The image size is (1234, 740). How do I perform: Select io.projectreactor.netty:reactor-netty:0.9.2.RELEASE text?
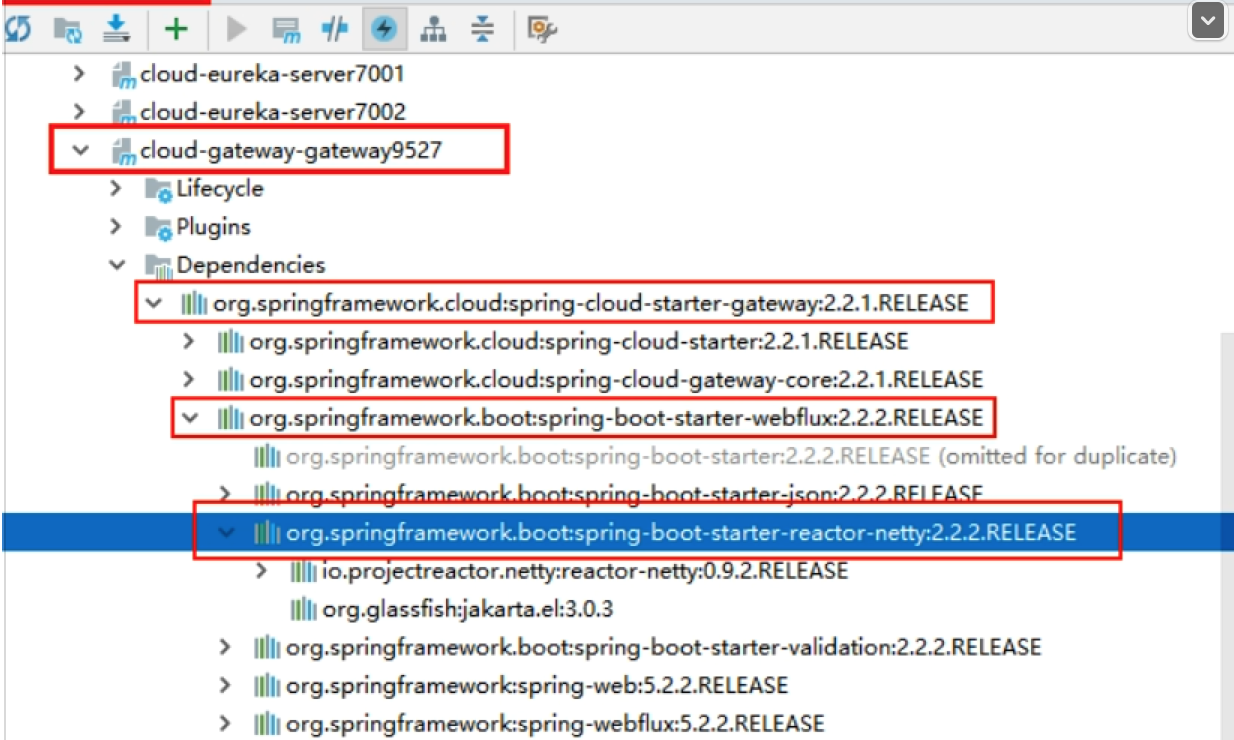585,571
